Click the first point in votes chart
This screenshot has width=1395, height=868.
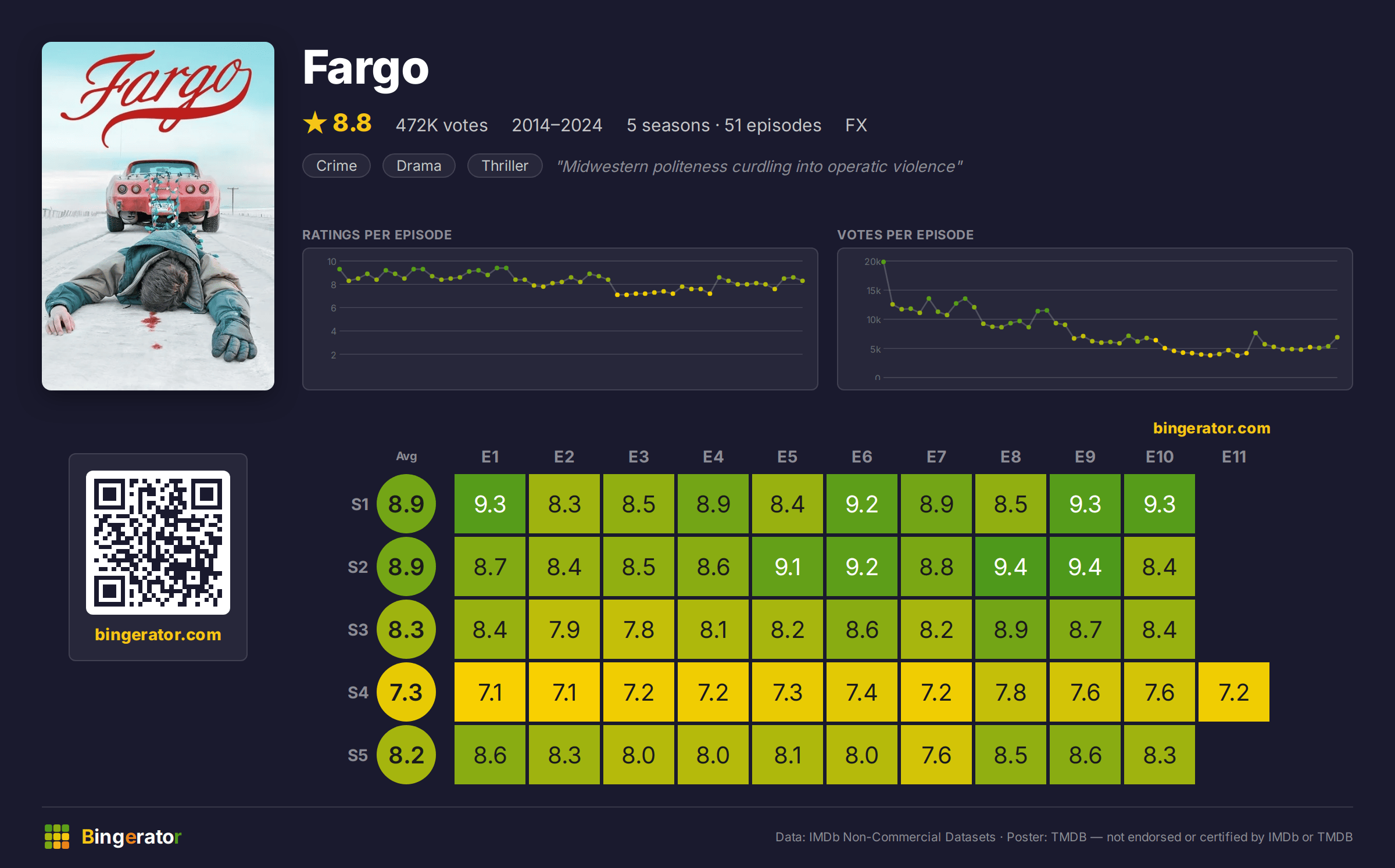tap(884, 262)
